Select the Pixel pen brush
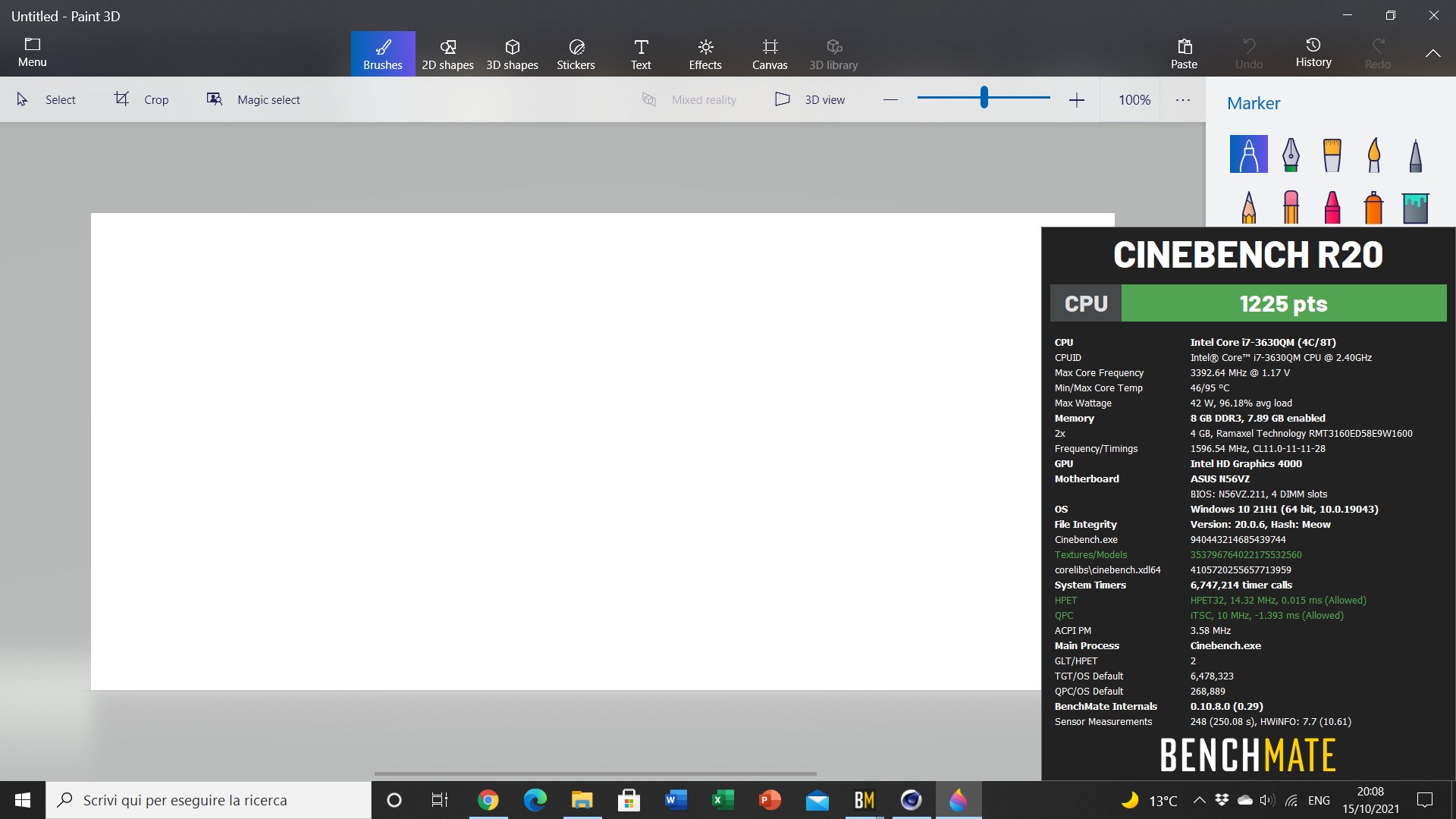The height and width of the screenshot is (819, 1456). click(1415, 154)
